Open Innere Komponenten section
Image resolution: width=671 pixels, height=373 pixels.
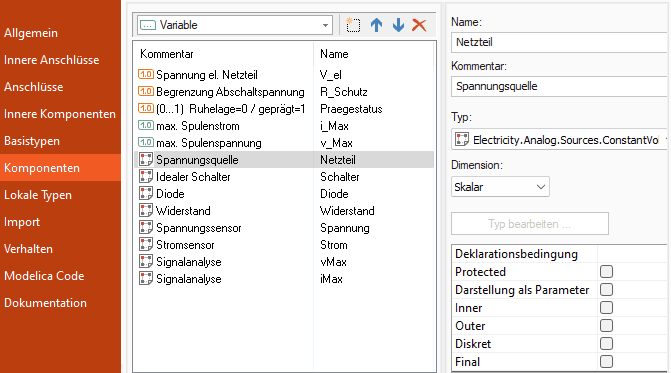click(x=60, y=114)
